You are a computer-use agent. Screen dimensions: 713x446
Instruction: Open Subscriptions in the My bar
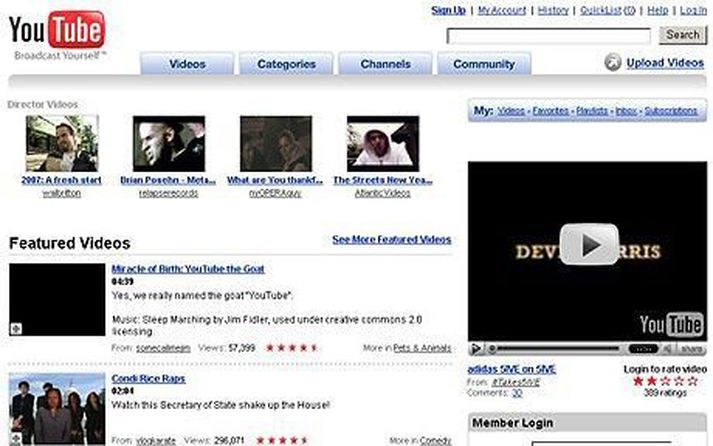pos(671,111)
